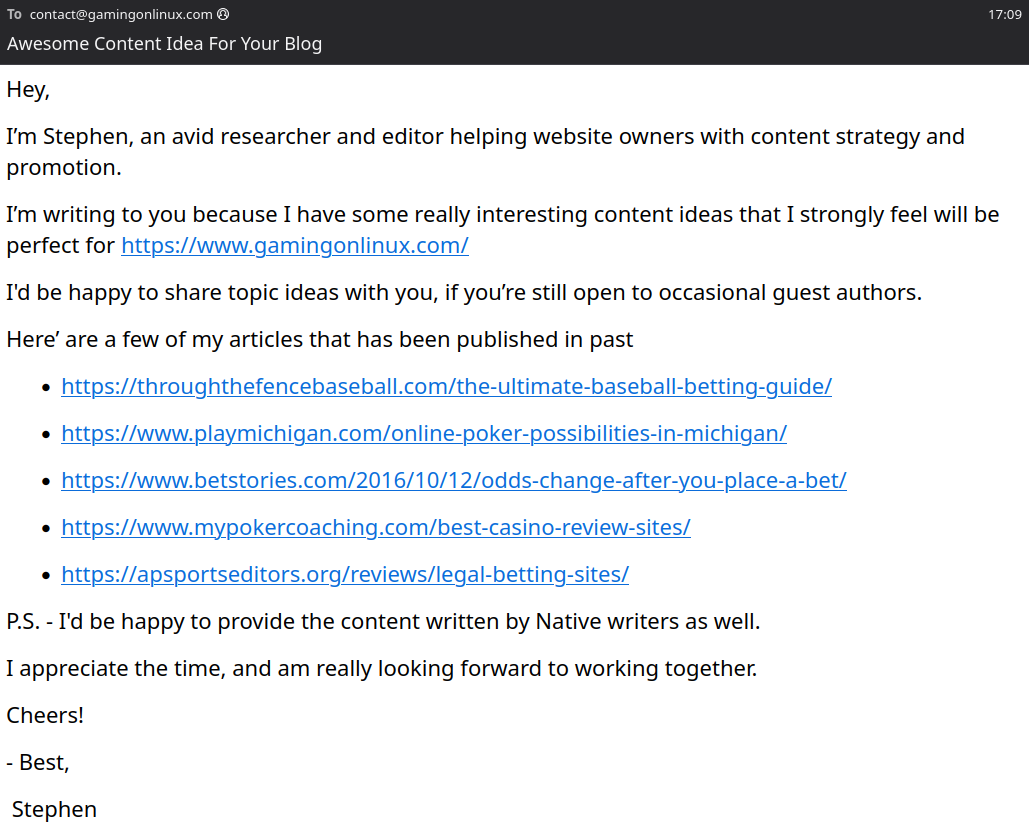
Task: Click the P.S. line about Native writers
Action: click(x=383, y=621)
